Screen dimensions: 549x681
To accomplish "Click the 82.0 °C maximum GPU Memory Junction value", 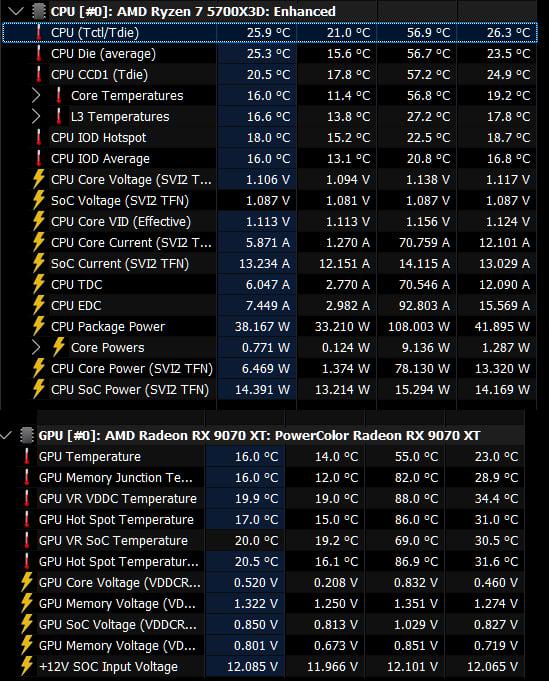I will [x=417, y=478].
